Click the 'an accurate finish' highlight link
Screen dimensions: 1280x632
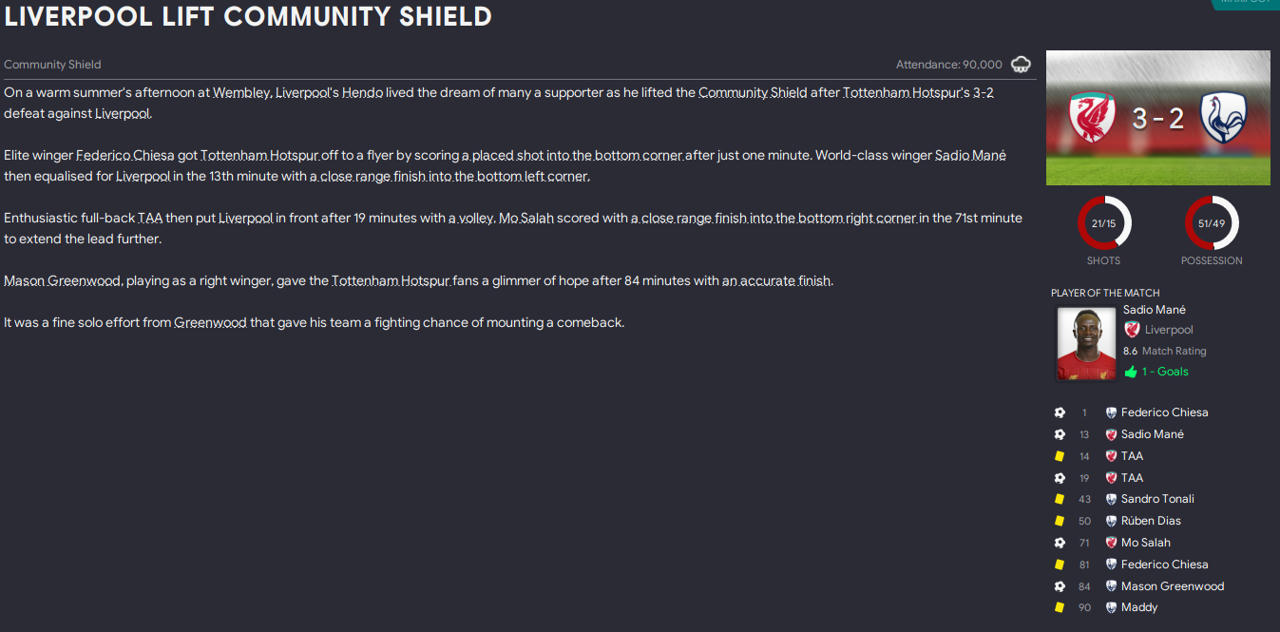click(776, 281)
